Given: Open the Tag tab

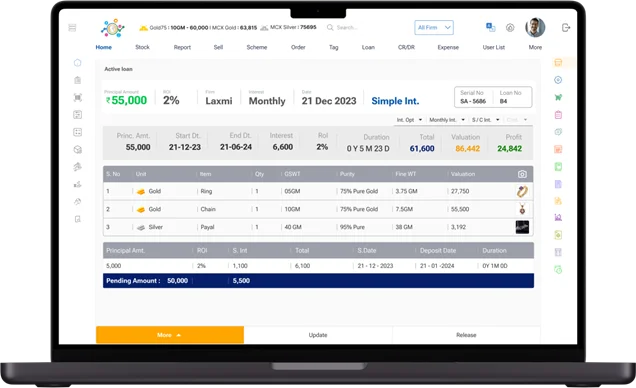Looking at the screenshot, I should coord(333,47).
